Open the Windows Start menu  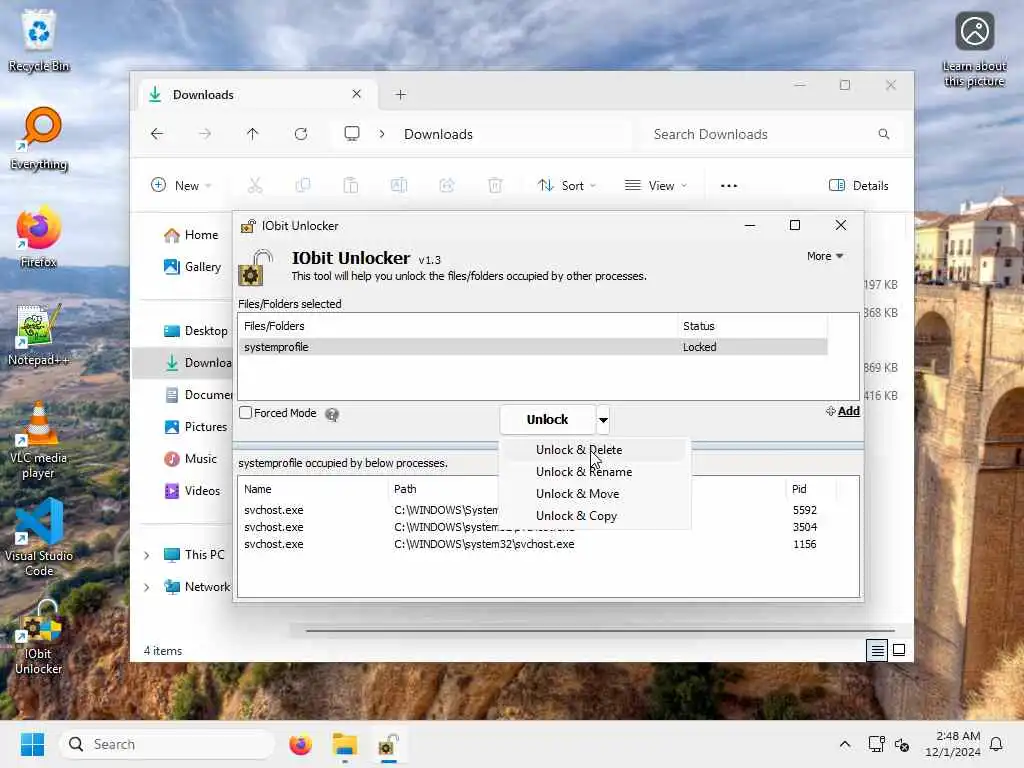32,744
